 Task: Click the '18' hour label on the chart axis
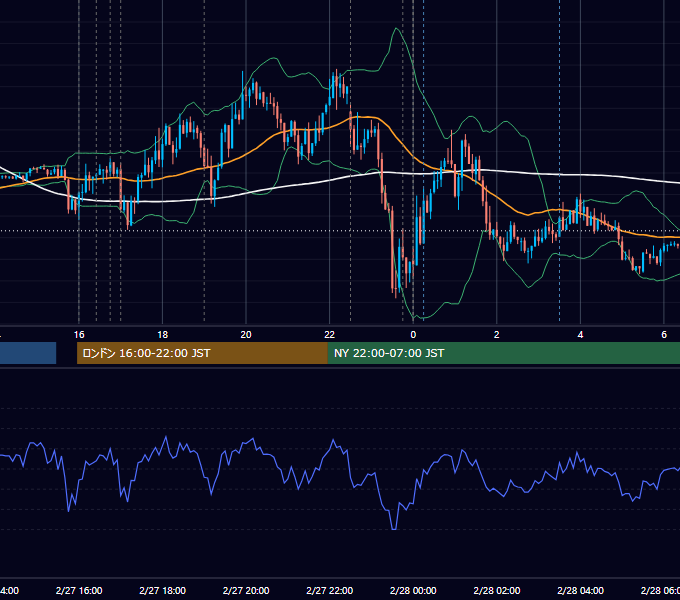coord(163,335)
